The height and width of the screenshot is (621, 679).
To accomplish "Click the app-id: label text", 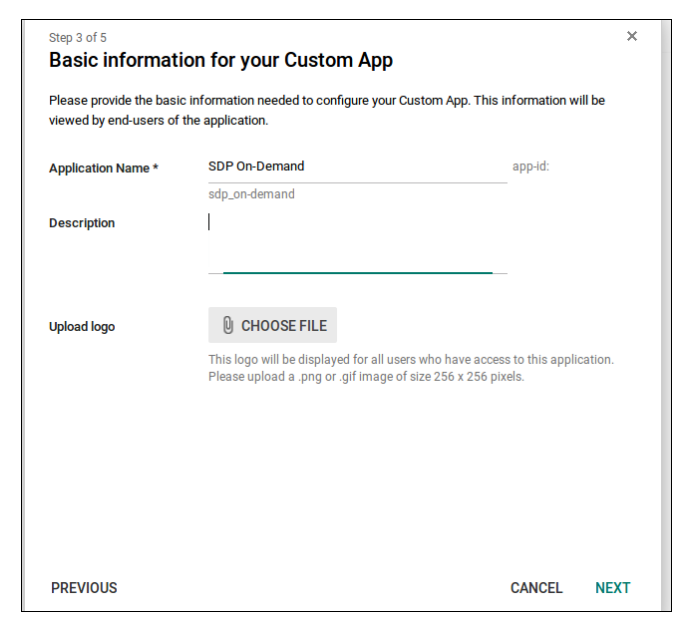I will [x=531, y=167].
